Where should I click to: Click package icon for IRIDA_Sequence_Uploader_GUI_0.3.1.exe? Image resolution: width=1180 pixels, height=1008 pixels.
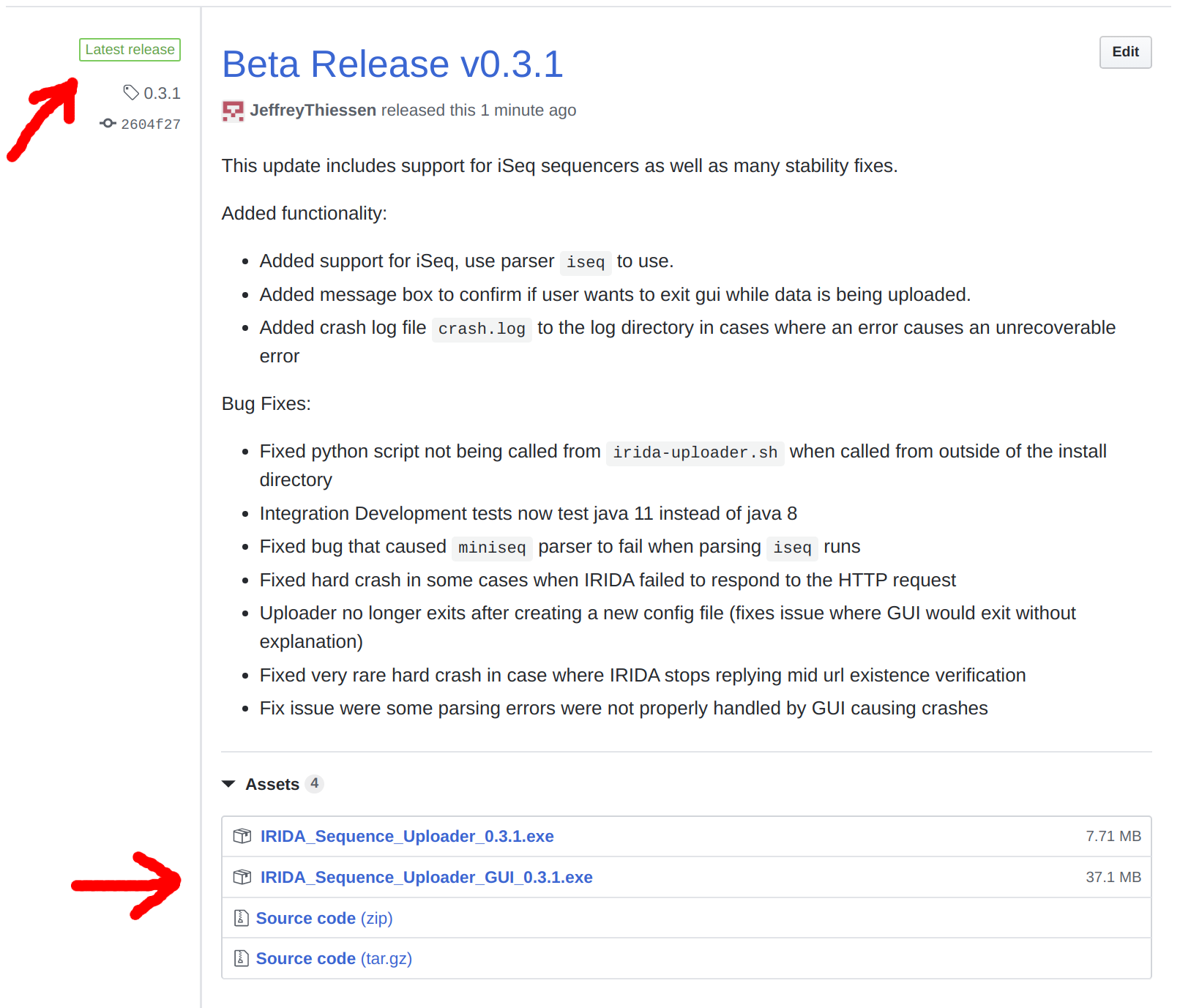coord(242,877)
